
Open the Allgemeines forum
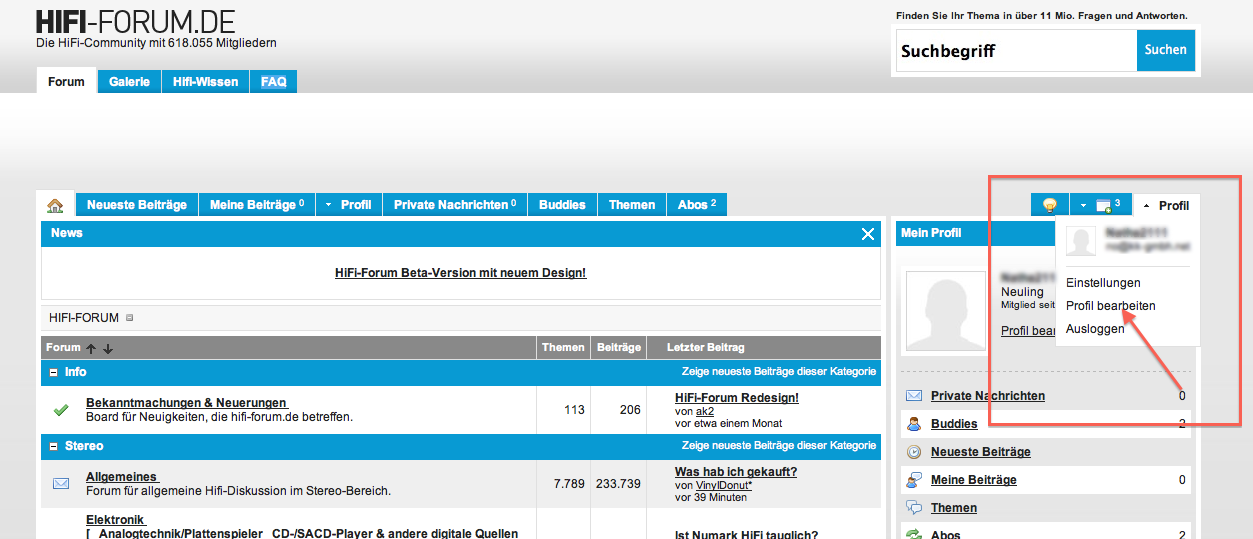pos(122,477)
